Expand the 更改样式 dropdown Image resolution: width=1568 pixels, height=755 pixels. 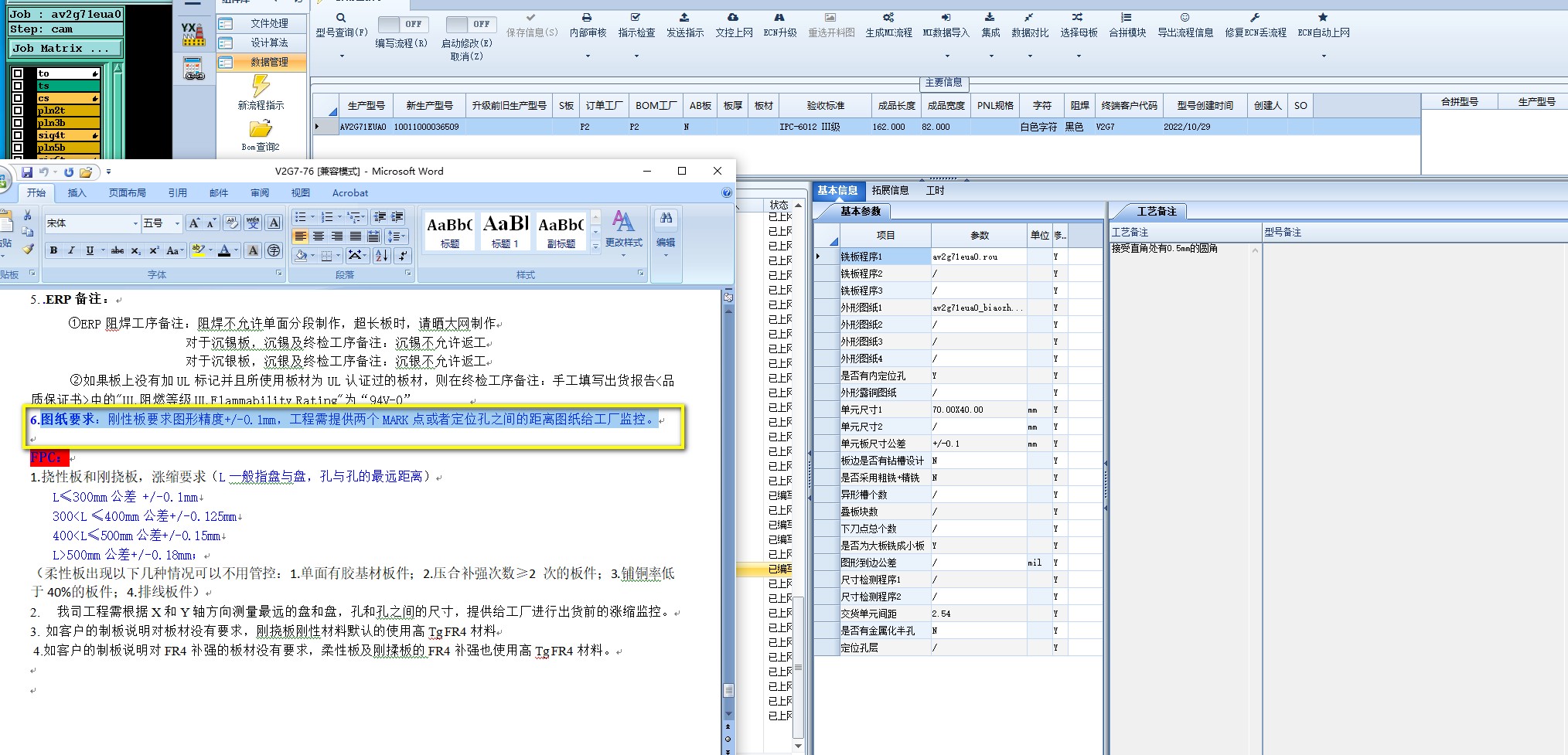tap(623, 255)
